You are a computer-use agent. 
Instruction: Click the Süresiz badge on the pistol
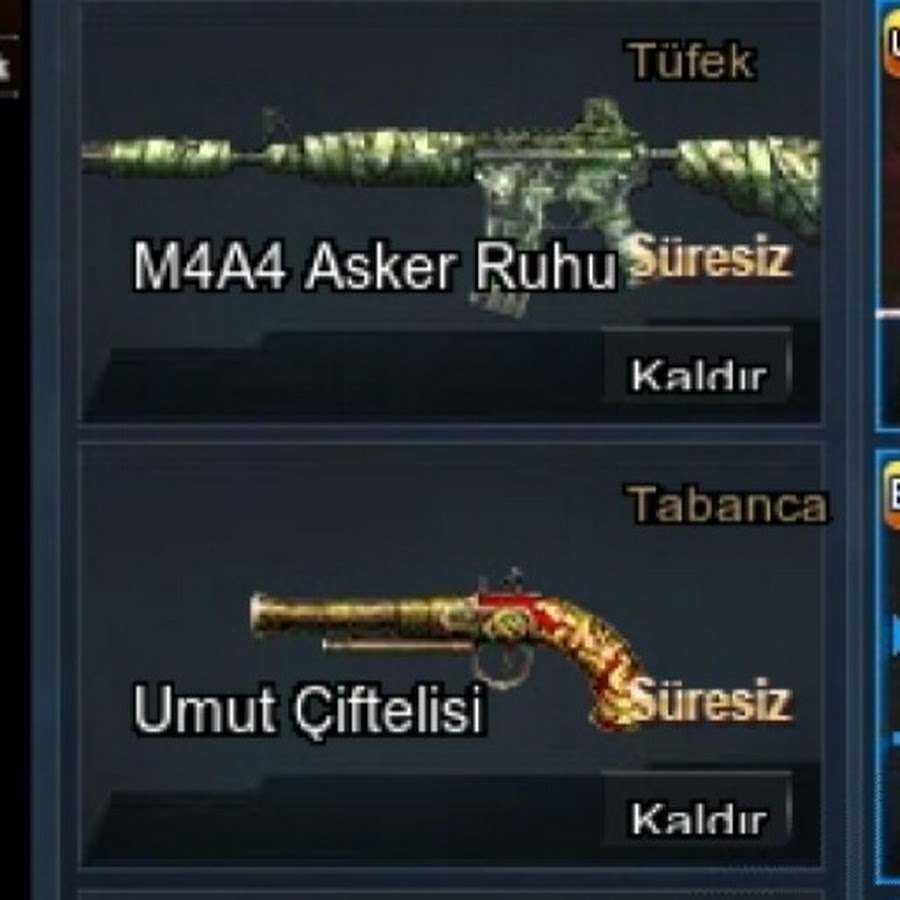(711, 700)
